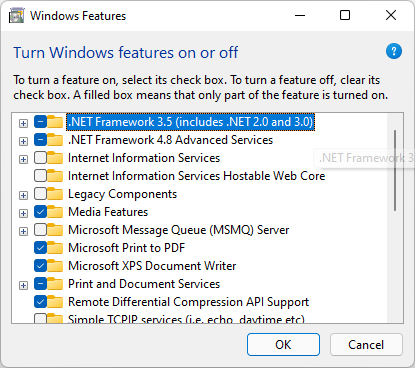415x368 pixels.
Task: Select the Microsoft Print to PDF folder icon
Action: pos(55,248)
